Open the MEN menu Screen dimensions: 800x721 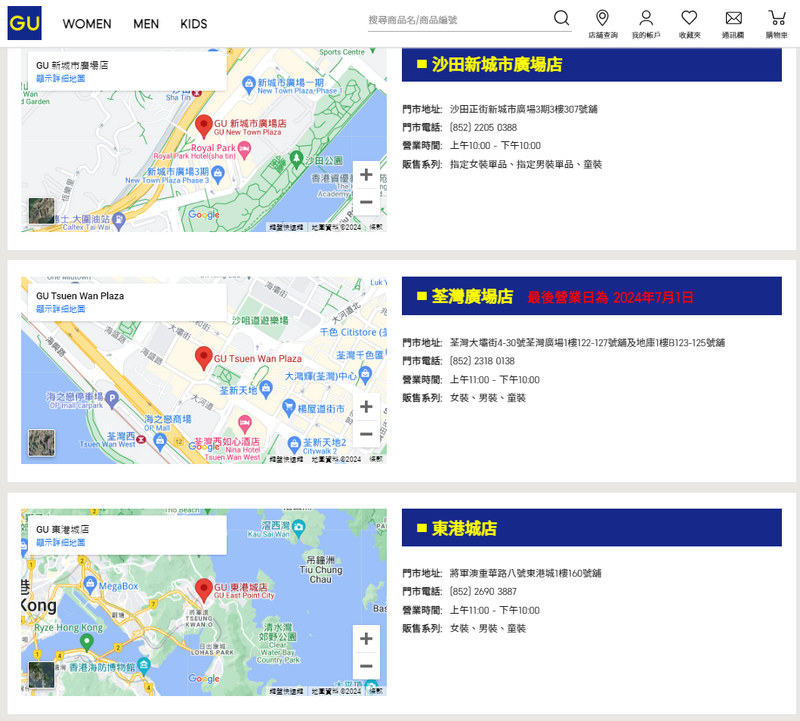(x=146, y=24)
